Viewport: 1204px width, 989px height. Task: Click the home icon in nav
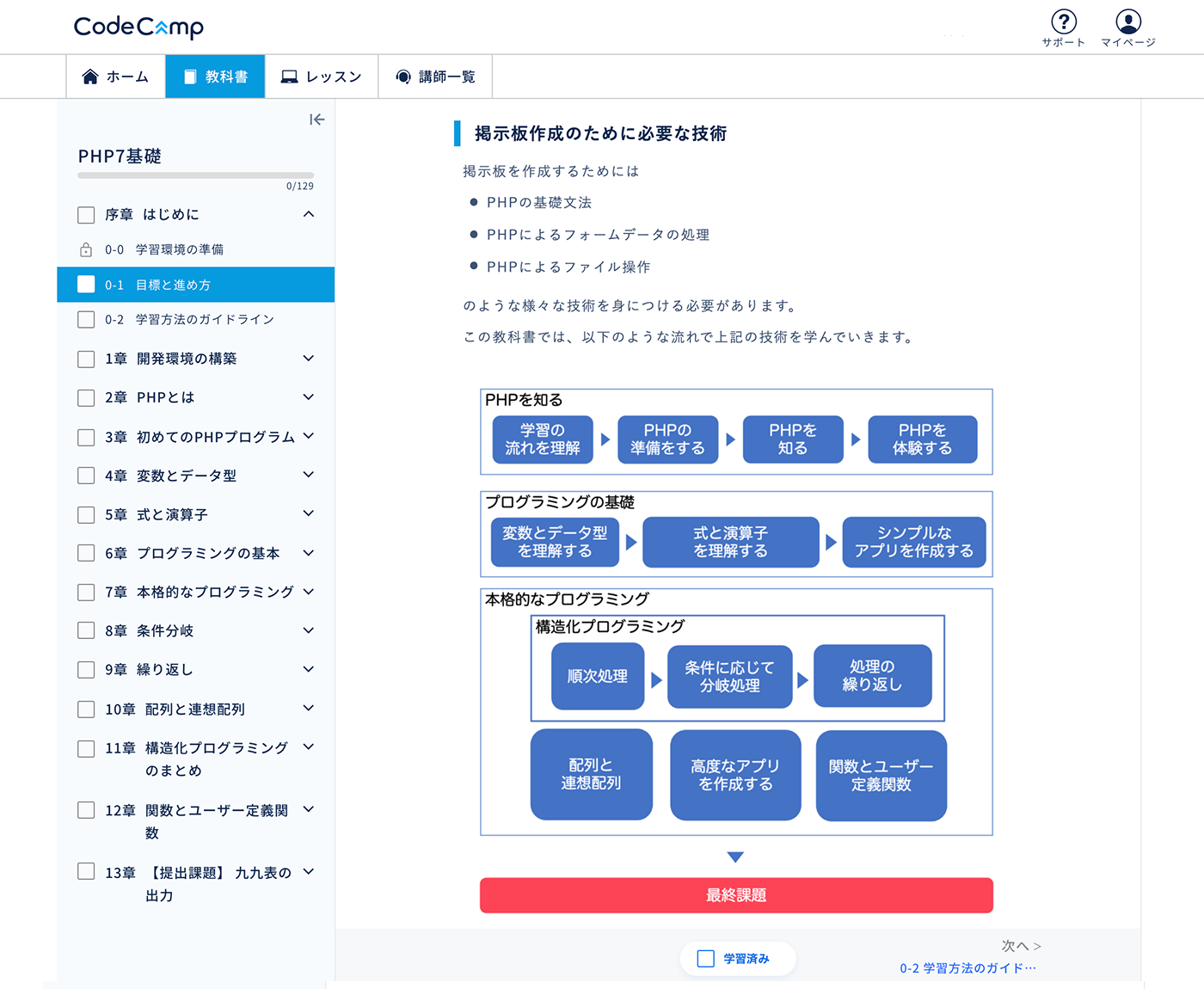[x=90, y=77]
